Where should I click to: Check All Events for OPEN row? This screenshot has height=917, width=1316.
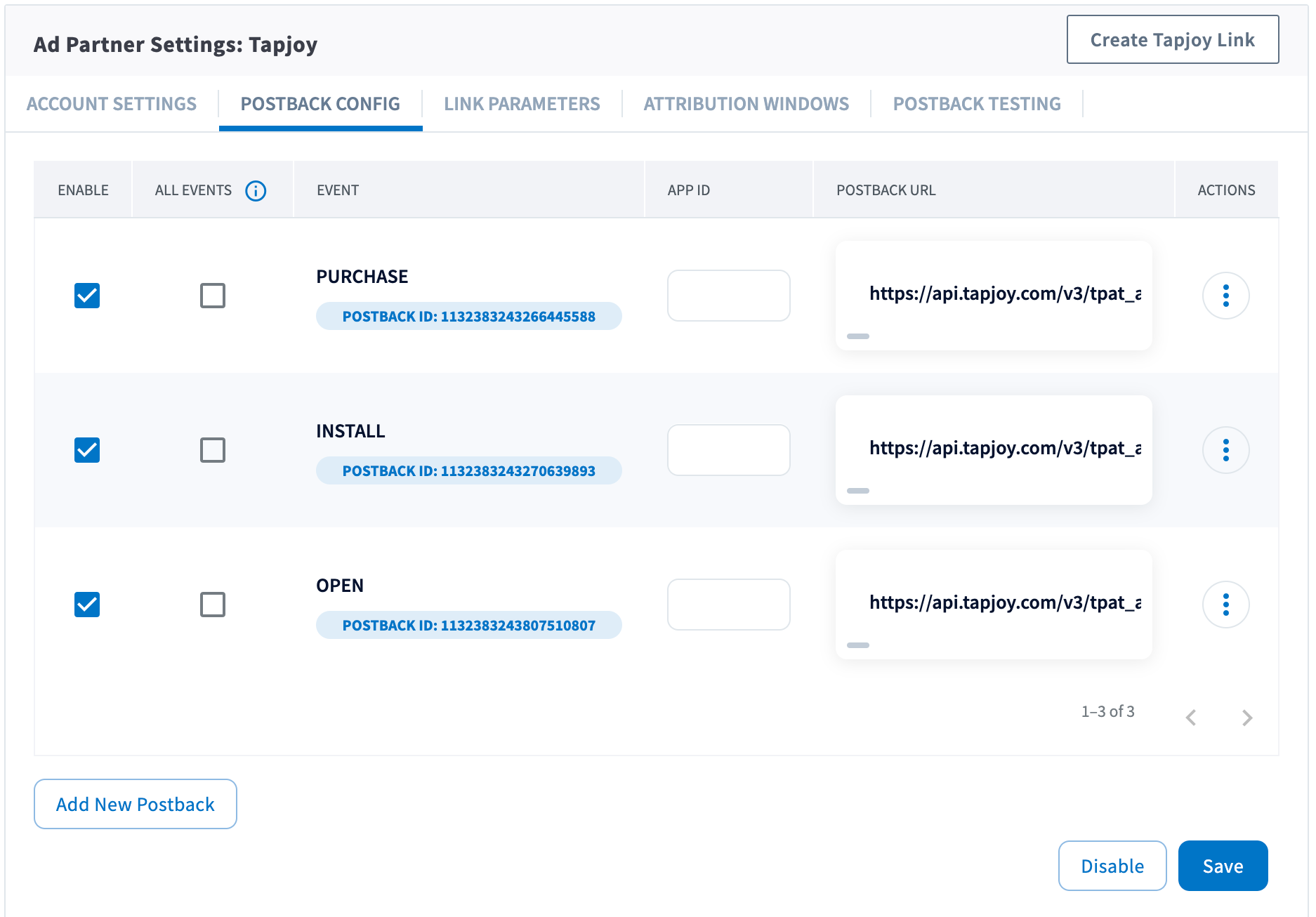[x=213, y=605]
